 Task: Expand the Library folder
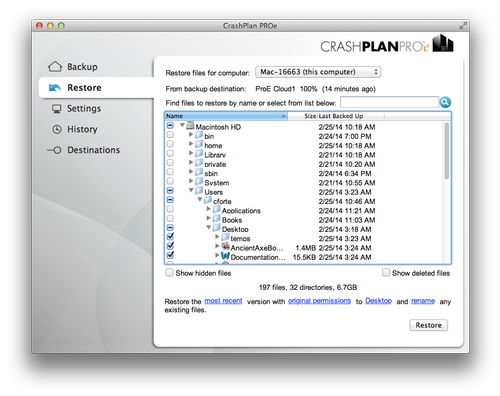pos(191,153)
